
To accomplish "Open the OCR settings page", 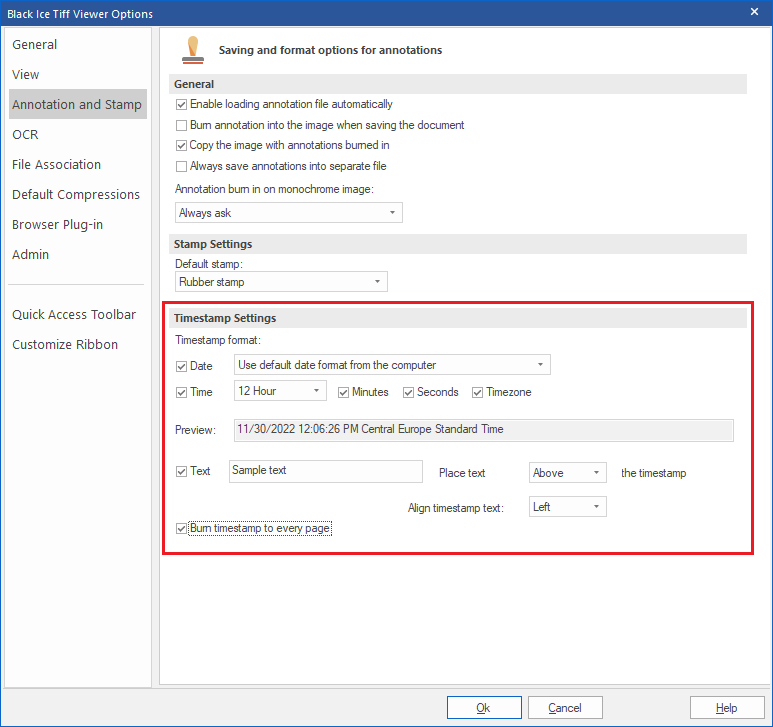I will click(26, 135).
